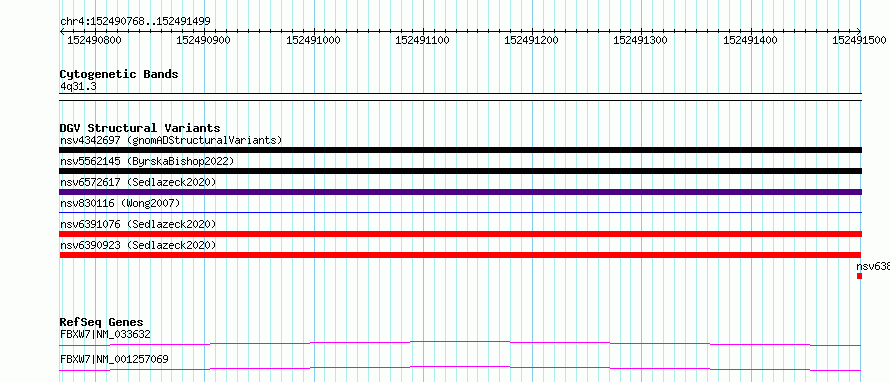Click the FBXW7|NM_033632 gene label
The height and width of the screenshot is (382, 890).
pyautogui.click(x=105, y=334)
